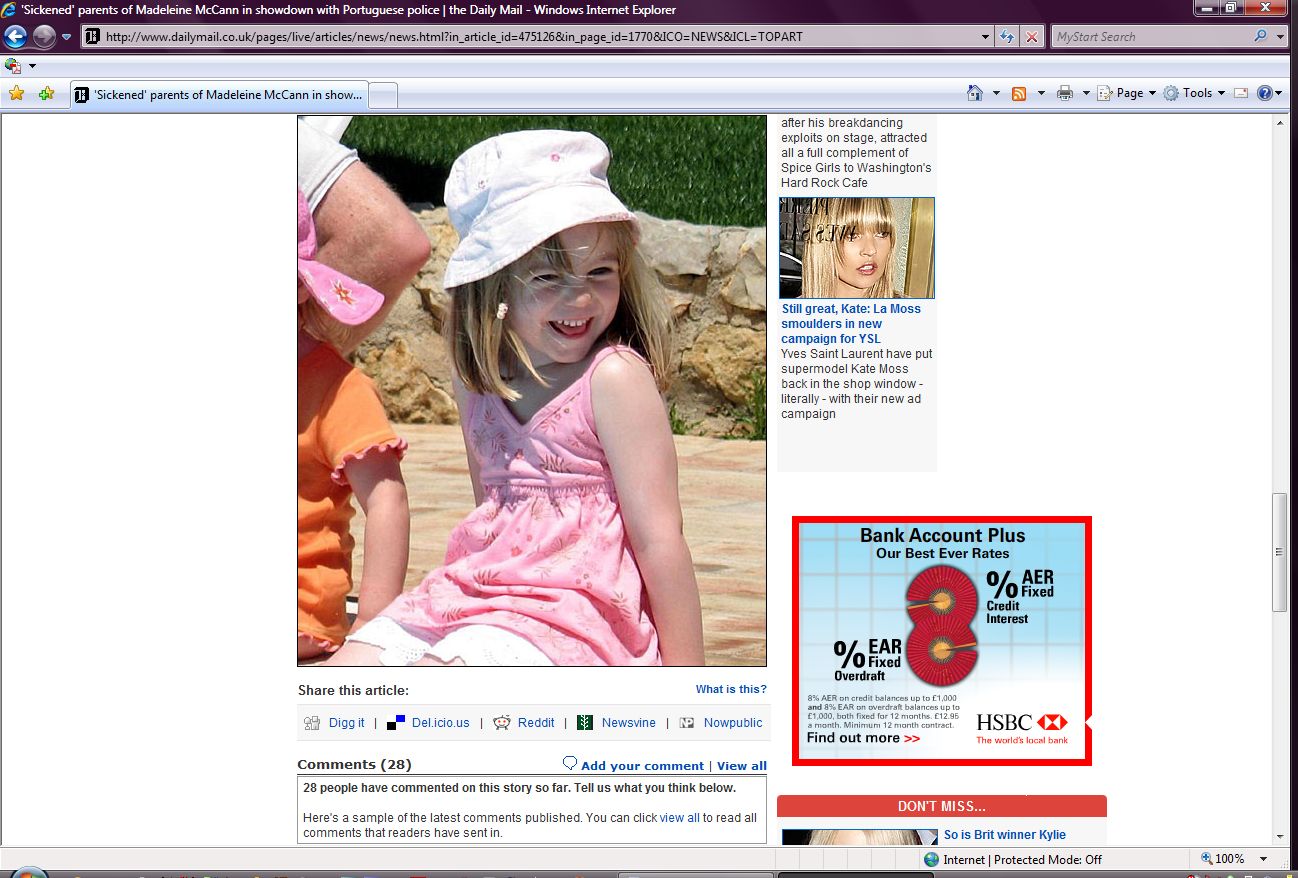The image size is (1298, 878).
Task: Open Favorites Center star icon
Action: [x=16, y=94]
